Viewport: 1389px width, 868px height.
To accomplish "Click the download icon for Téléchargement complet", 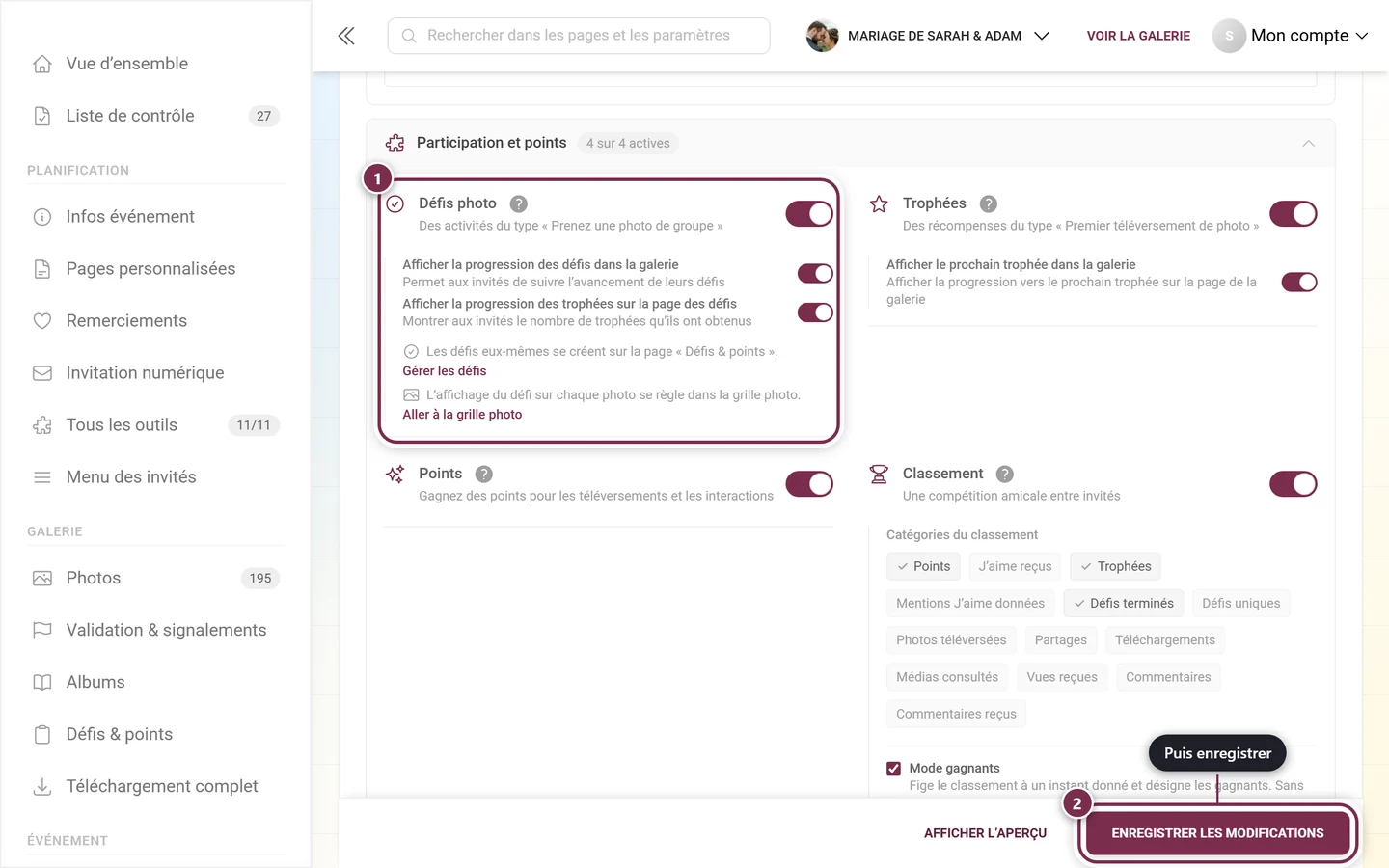I will tap(42, 786).
